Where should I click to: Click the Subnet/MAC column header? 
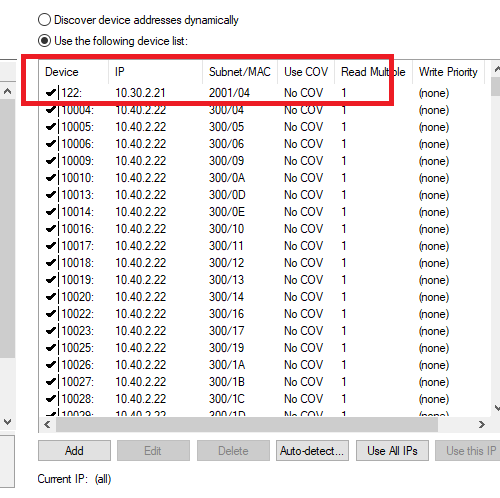(240, 72)
